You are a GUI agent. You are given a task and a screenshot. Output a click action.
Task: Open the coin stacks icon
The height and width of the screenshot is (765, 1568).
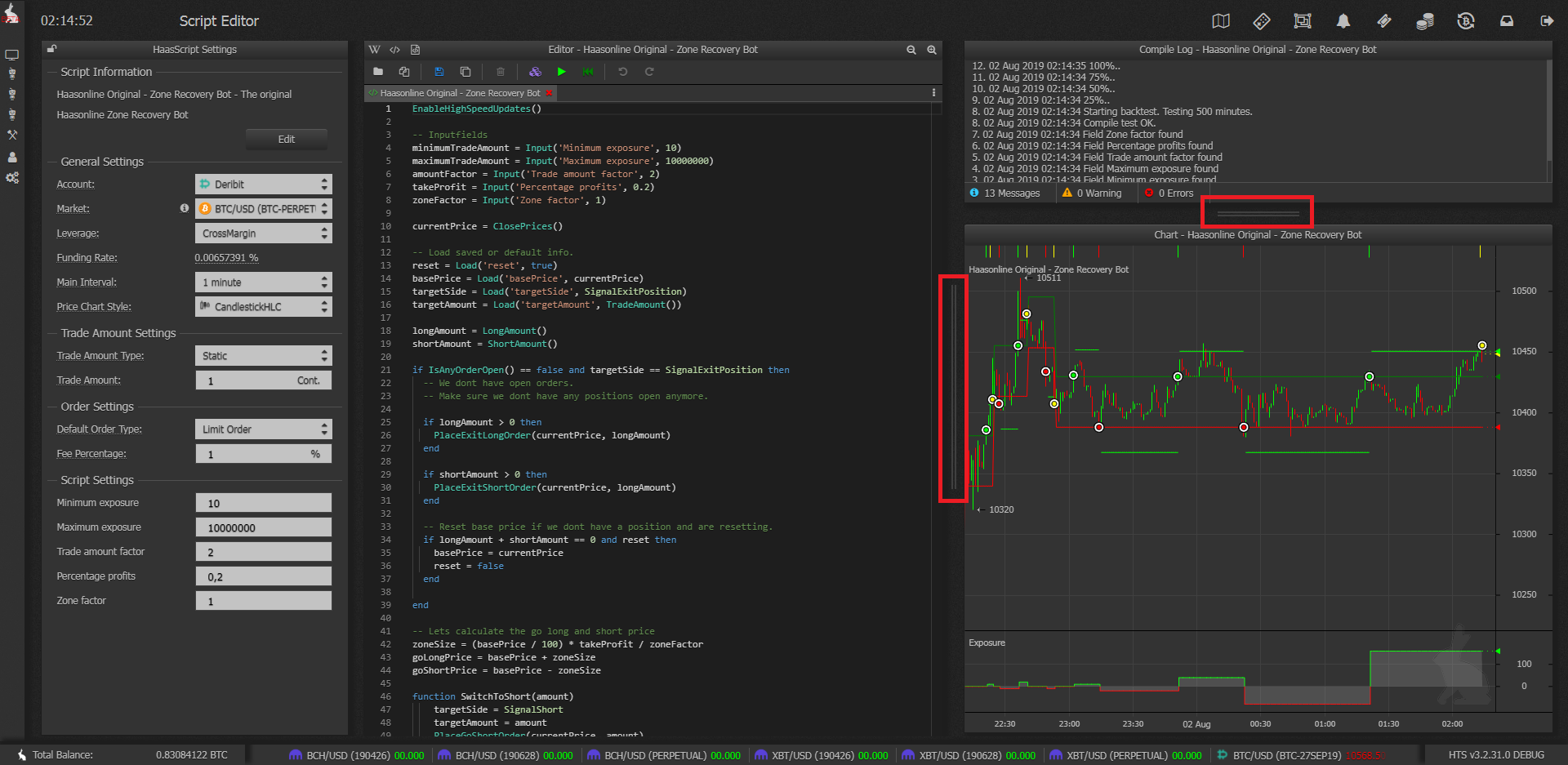tap(1425, 21)
